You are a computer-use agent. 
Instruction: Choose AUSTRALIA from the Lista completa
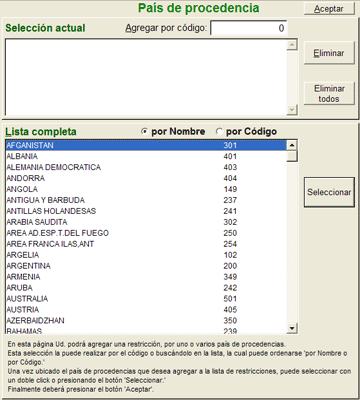(x=146, y=299)
